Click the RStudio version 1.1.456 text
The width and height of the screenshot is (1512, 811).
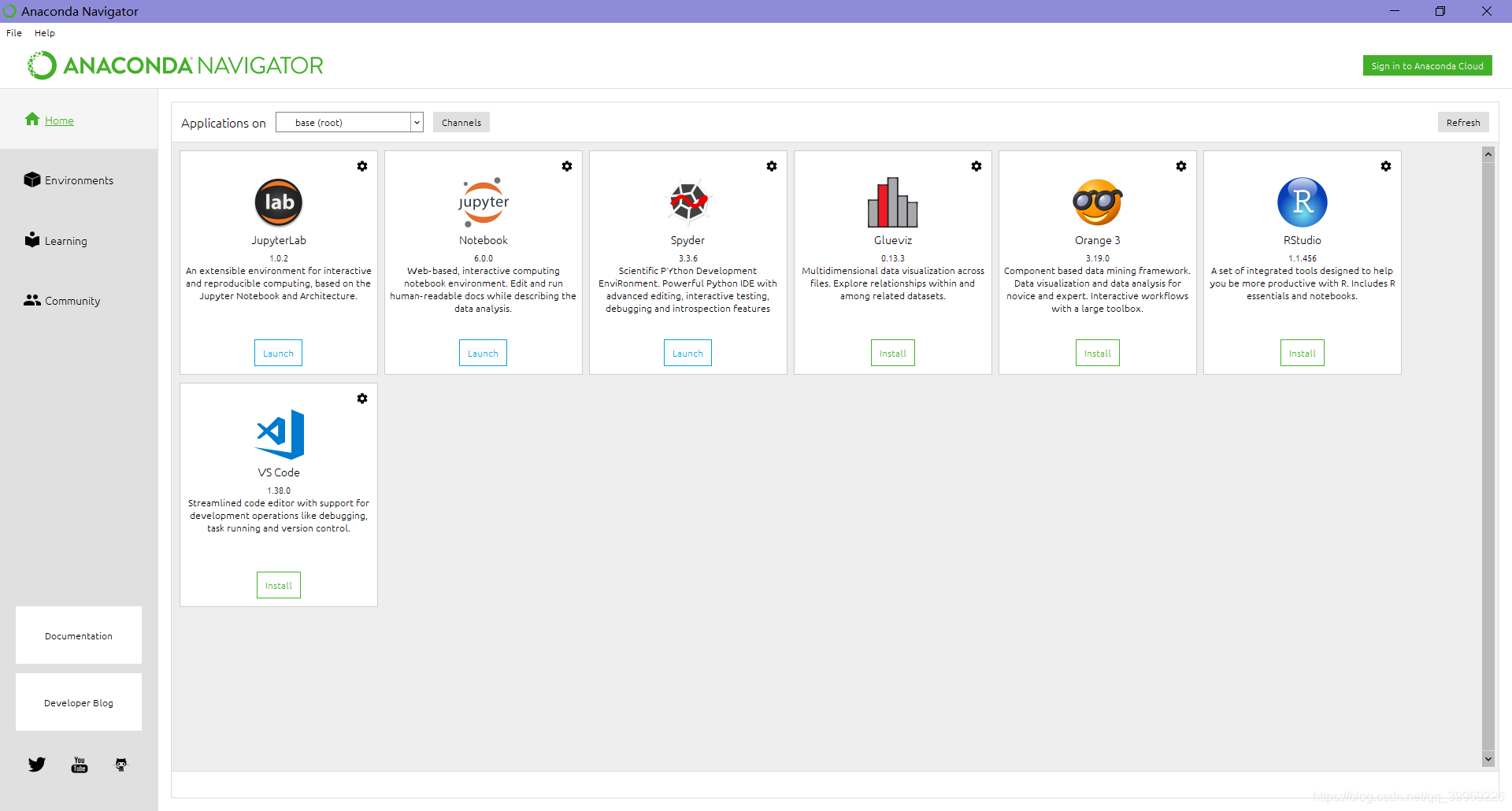coord(1303,258)
